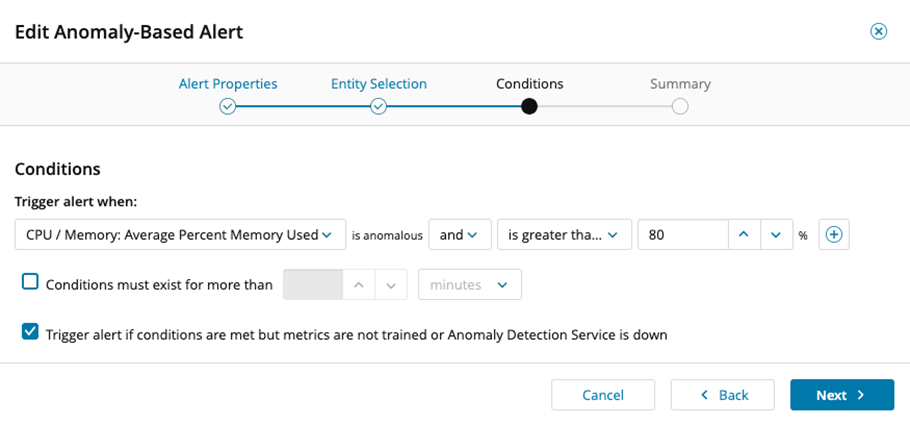The image size is (910, 425).
Task: Click the Alert Properties step checkmark circle
Action: point(227,106)
